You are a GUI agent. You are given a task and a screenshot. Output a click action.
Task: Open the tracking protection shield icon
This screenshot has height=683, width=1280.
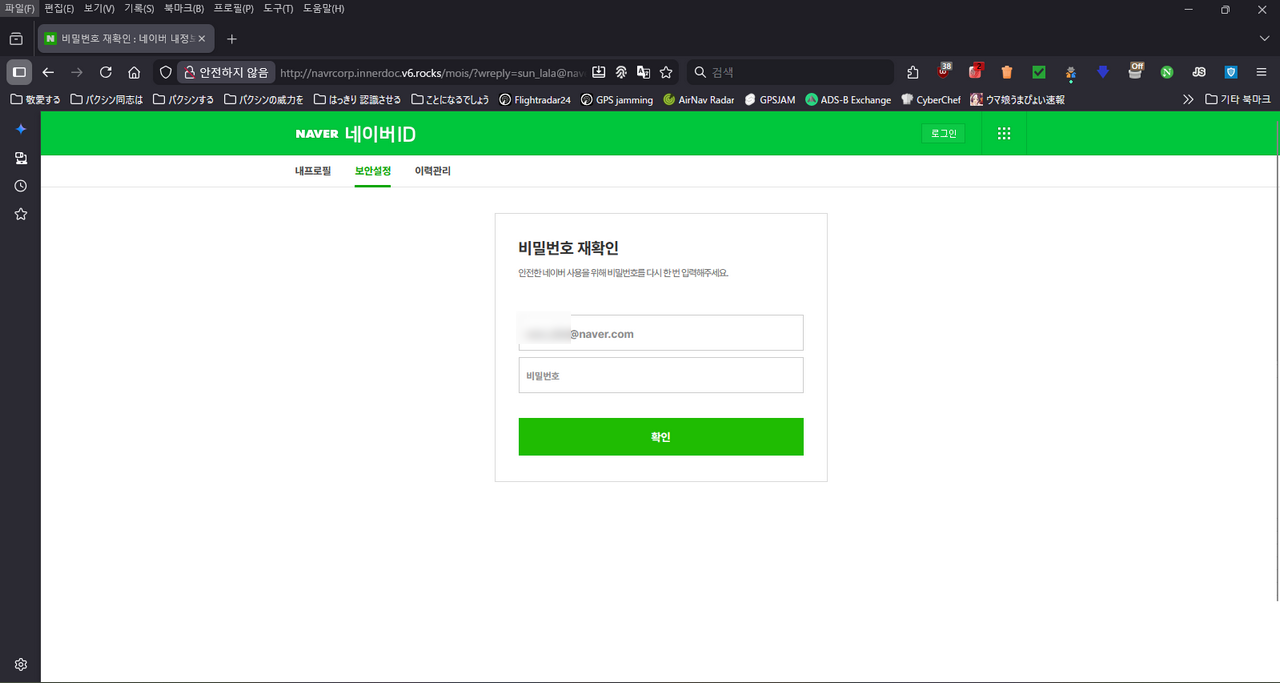coord(166,72)
